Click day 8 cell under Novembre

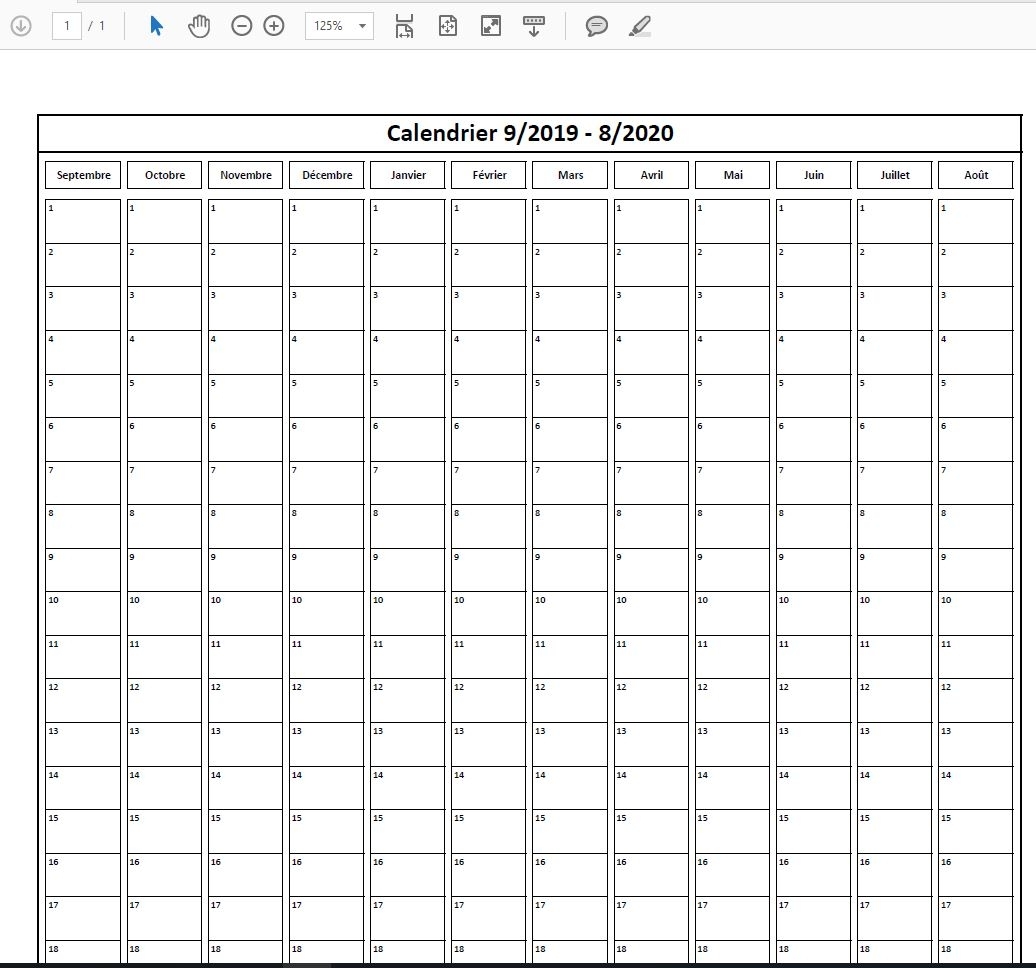point(246,527)
